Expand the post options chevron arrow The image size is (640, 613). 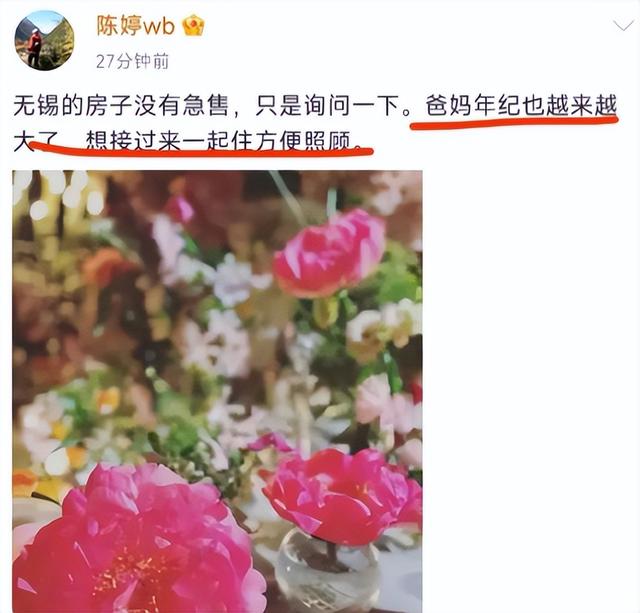[623, 26]
